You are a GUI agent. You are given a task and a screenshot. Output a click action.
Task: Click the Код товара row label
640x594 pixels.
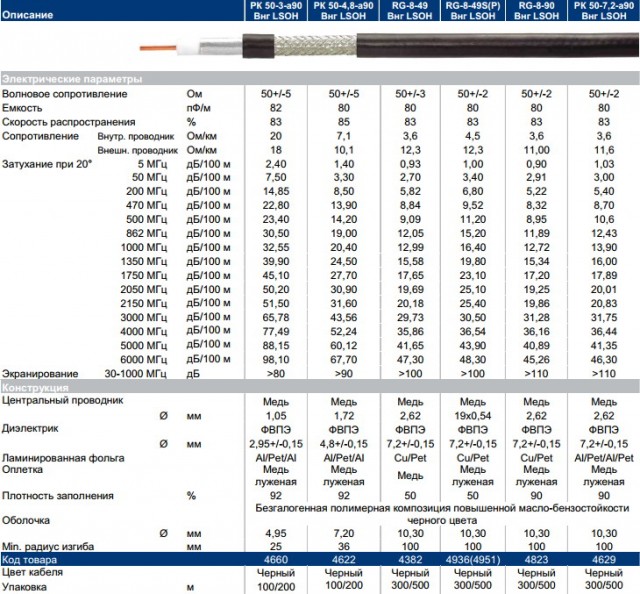[x=35, y=559]
